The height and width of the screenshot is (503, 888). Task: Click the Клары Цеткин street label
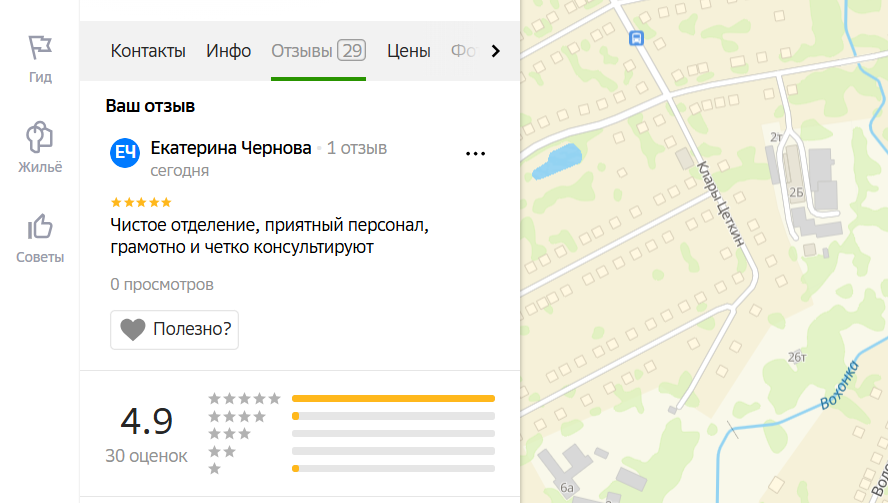coord(720,203)
